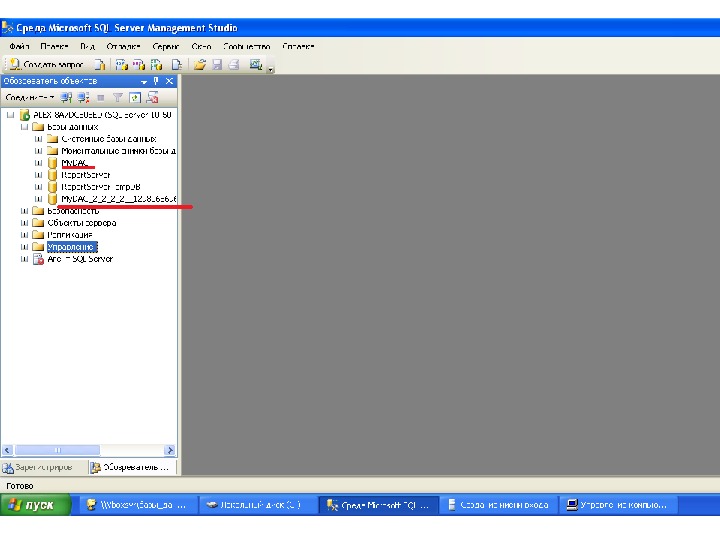Image resolution: width=720 pixels, height=540 pixels.
Task: Open the Object Explorer window position dropdown arrow
Action: 144,81
